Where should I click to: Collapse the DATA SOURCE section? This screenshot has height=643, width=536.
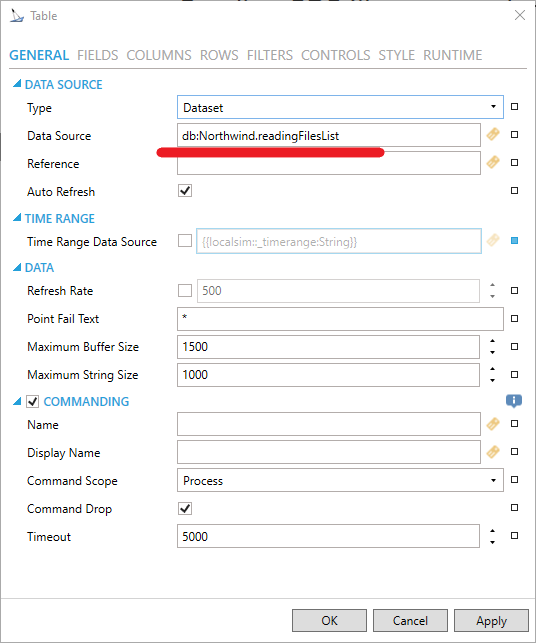click(17, 84)
